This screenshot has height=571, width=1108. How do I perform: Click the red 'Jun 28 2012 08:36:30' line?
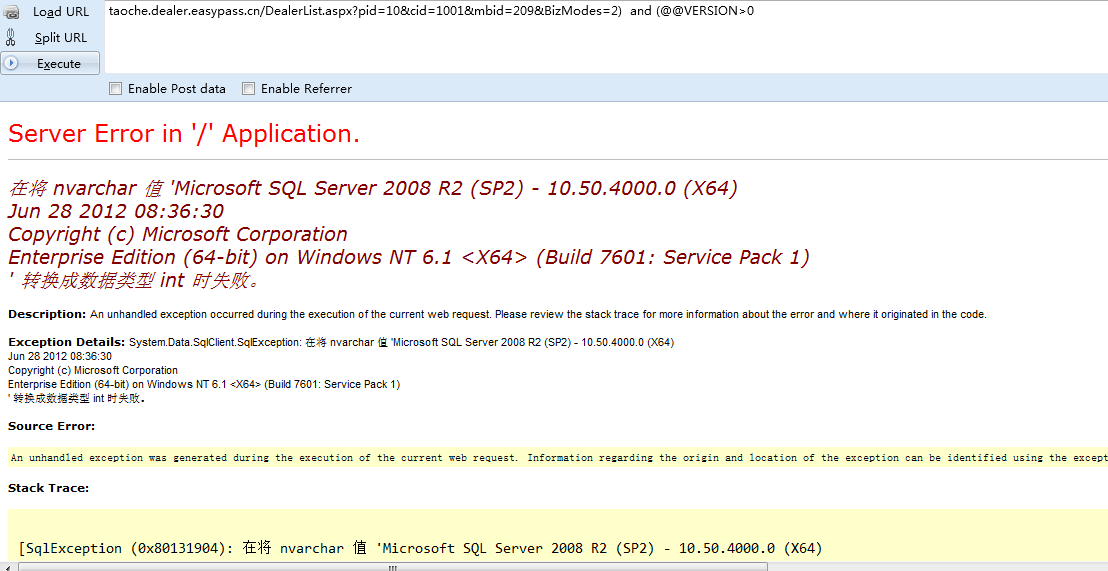[x=116, y=211]
